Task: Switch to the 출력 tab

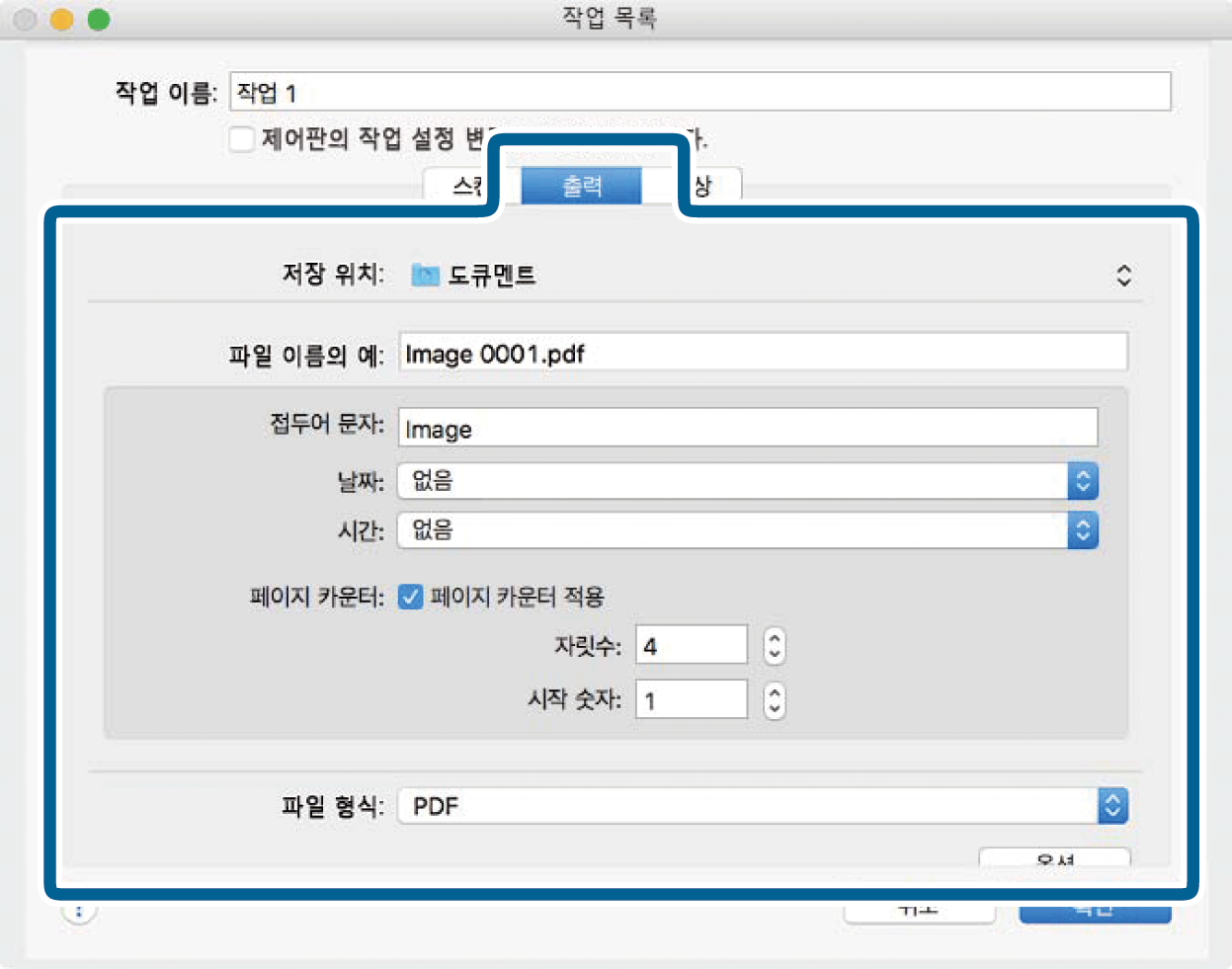Action: point(581,186)
